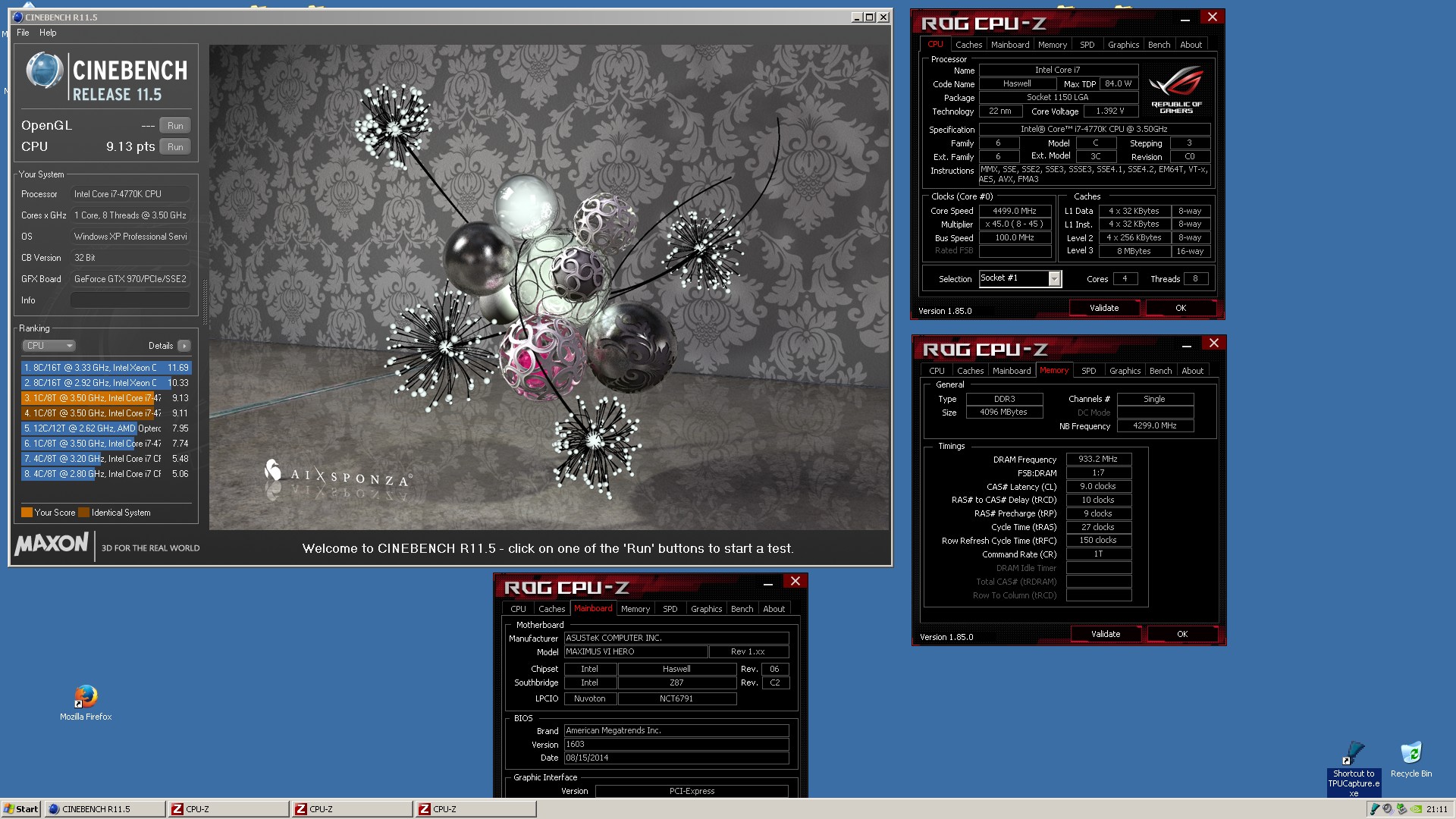This screenshot has height=819, width=1456.
Task: Open the first CPU-Z taskbar button
Action: (228, 809)
